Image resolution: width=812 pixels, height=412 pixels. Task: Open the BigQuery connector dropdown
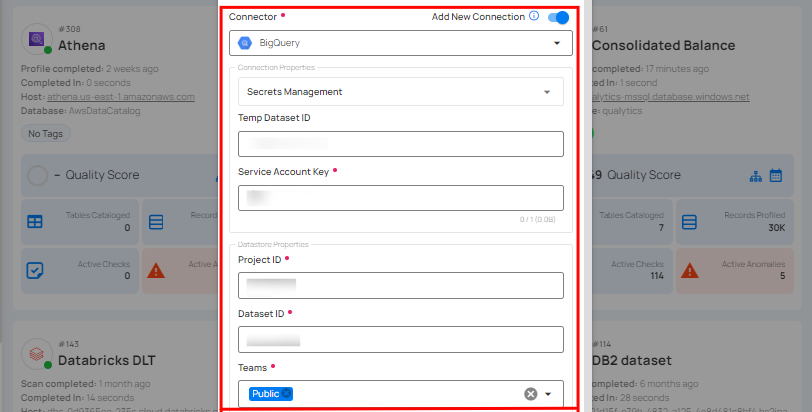point(401,43)
